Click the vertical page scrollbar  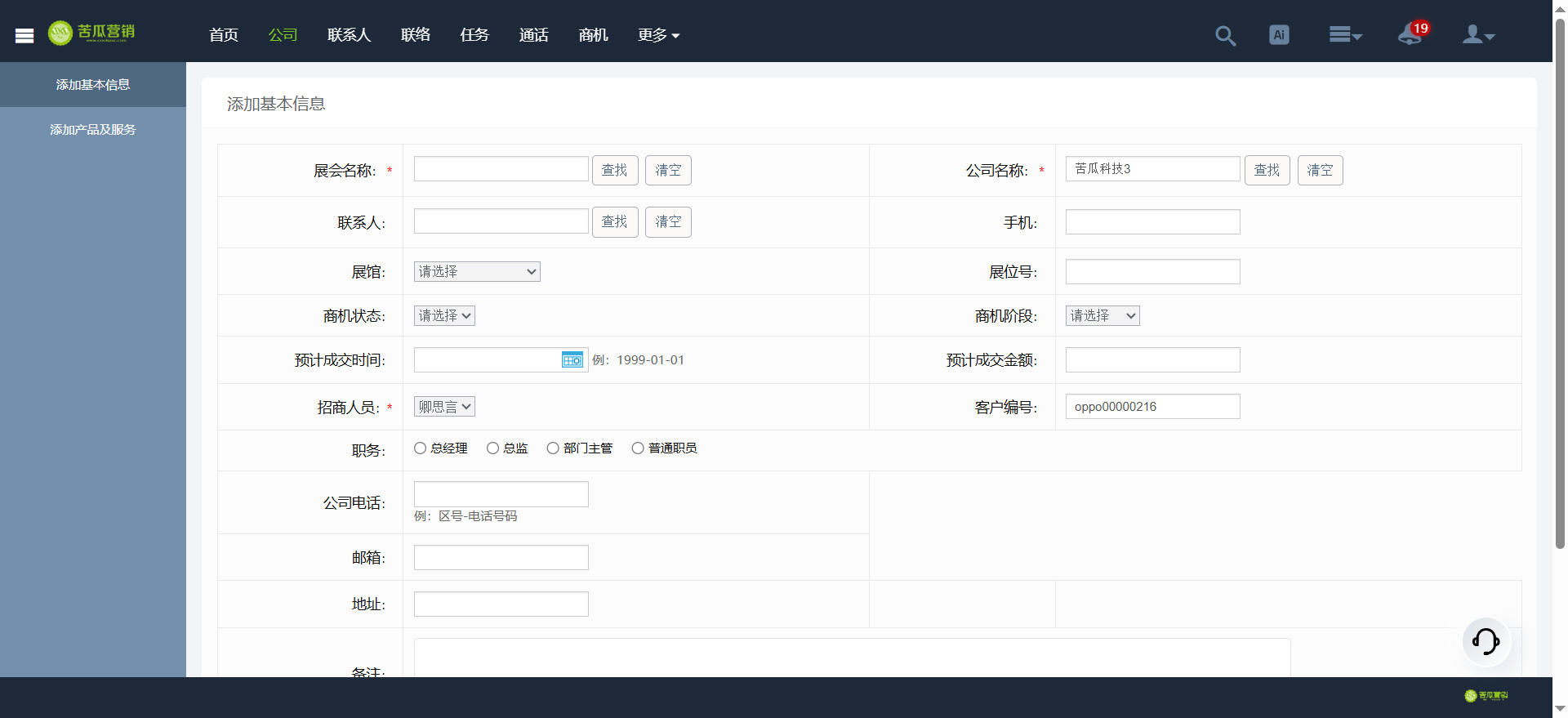(x=1560, y=286)
